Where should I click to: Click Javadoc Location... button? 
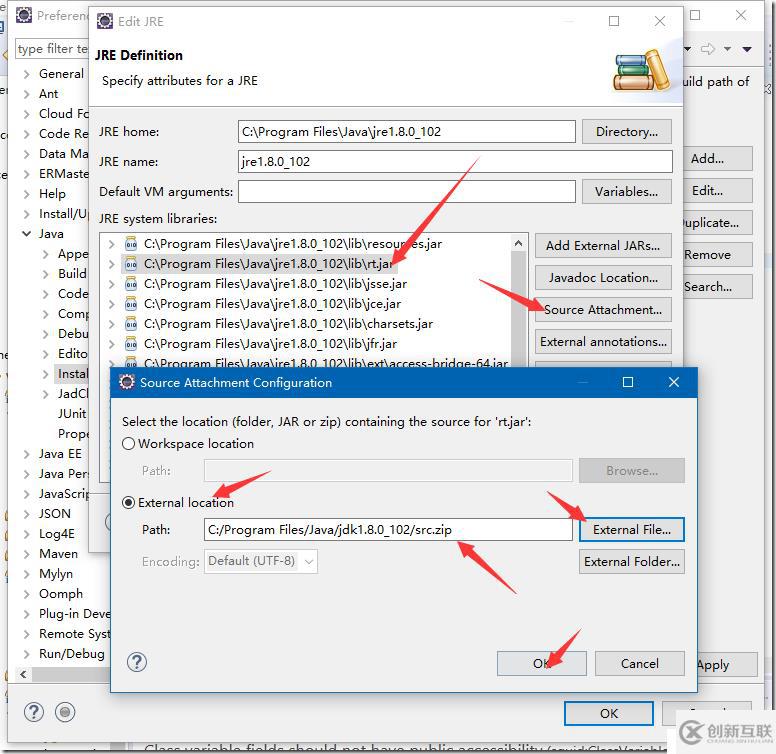point(603,278)
